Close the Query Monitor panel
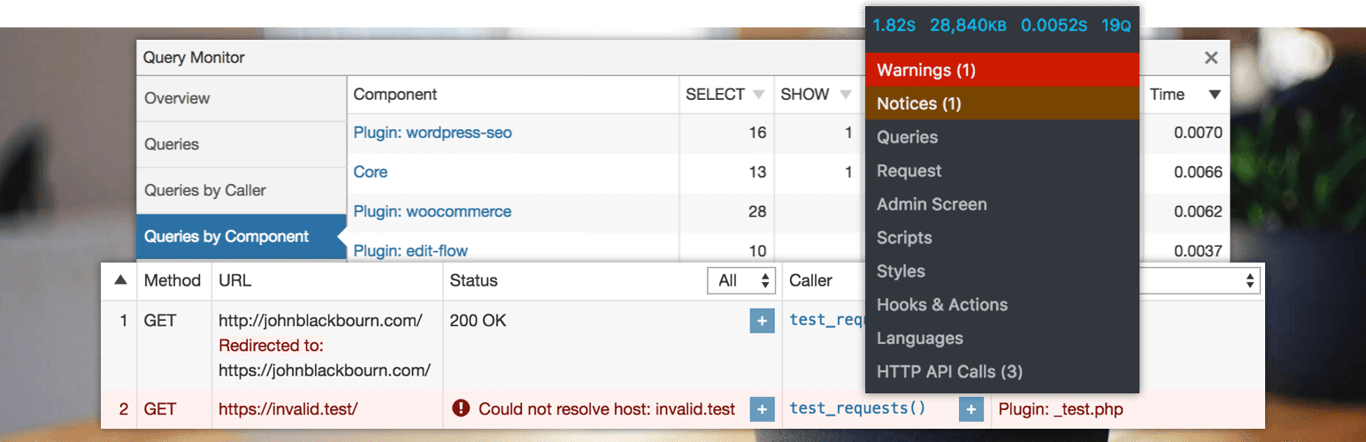Image resolution: width=1366 pixels, height=442 pixels. pos(1211,58)
